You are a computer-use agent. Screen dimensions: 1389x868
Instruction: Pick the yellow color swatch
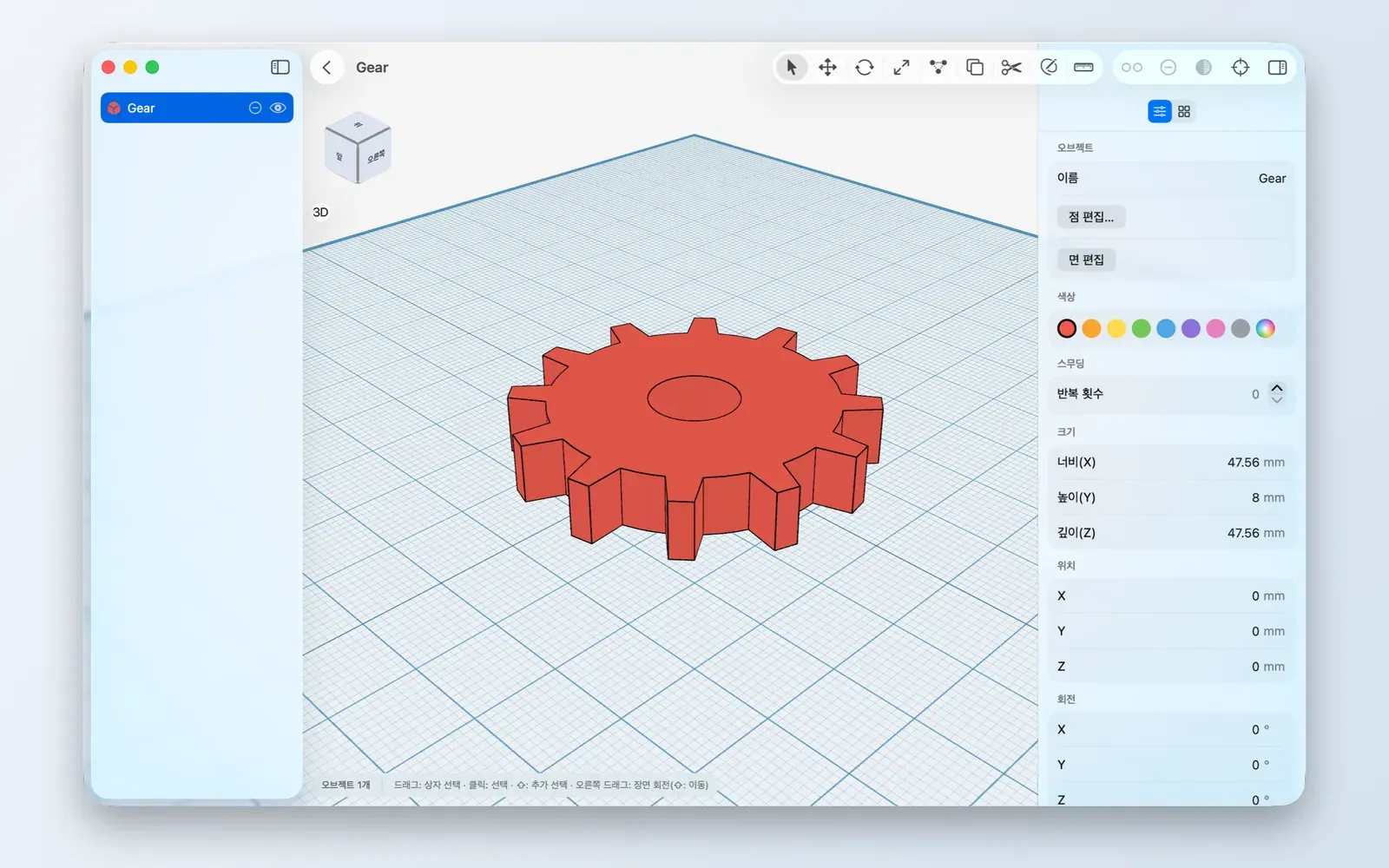coord(1116,328)
